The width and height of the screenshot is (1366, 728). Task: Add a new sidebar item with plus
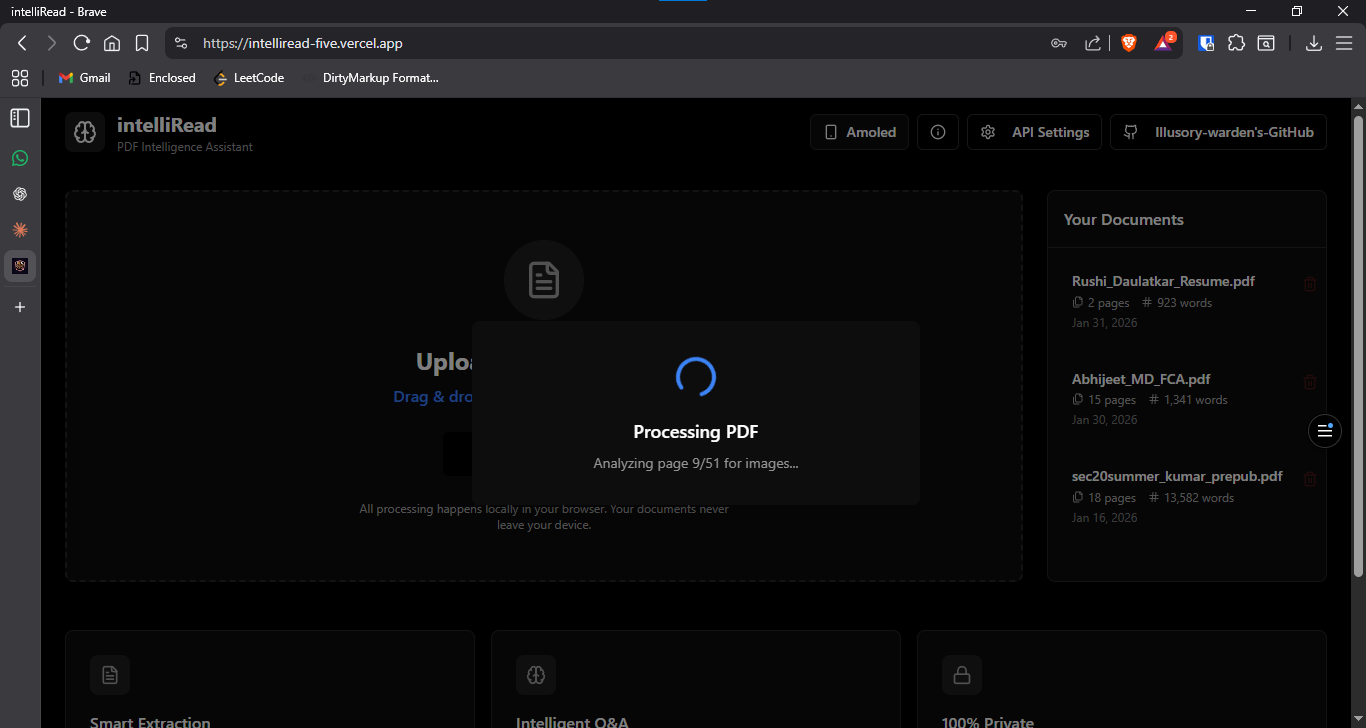point(20,307)
